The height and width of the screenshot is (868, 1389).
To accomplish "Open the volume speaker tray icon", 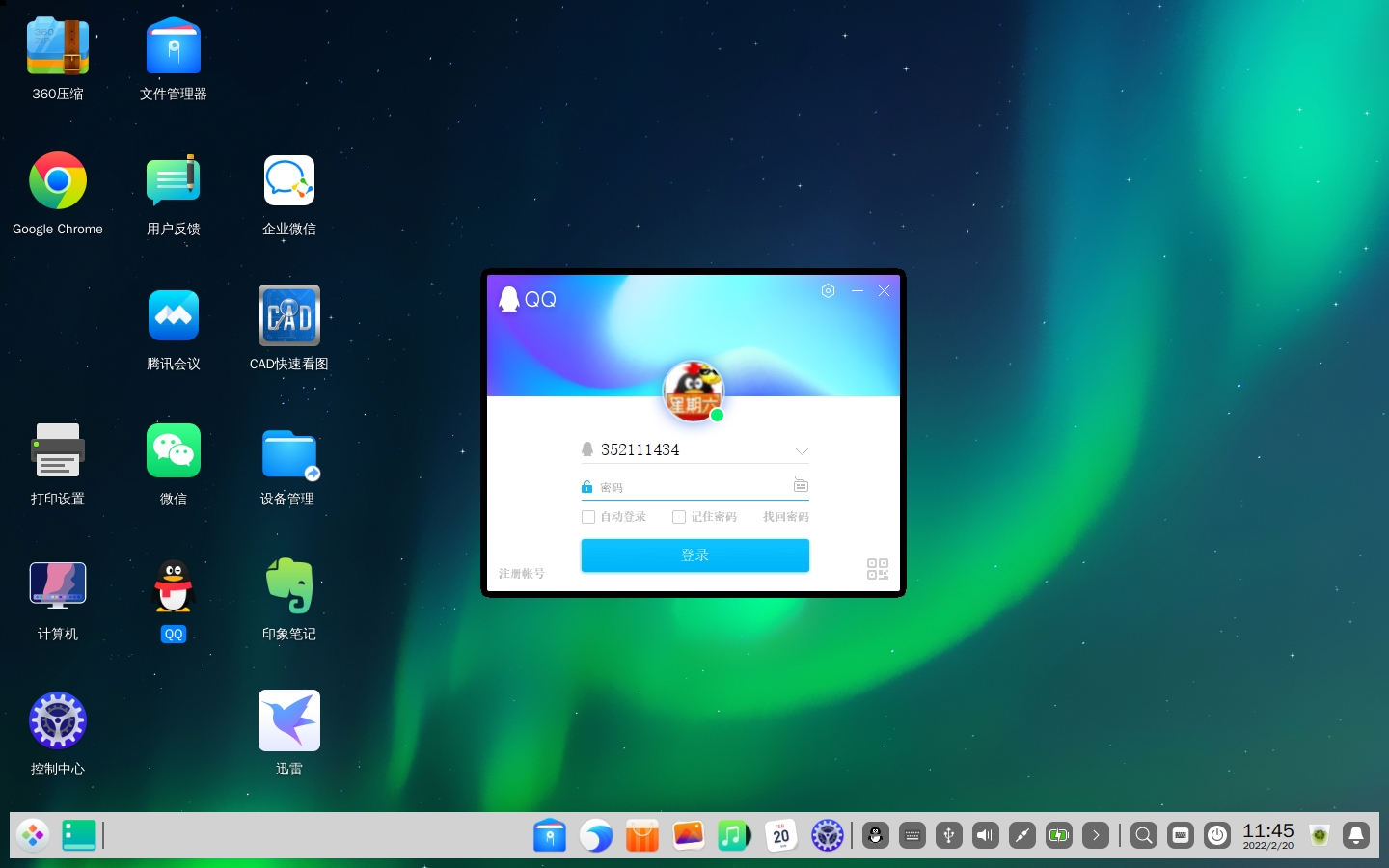I will [x=986, y=835].
